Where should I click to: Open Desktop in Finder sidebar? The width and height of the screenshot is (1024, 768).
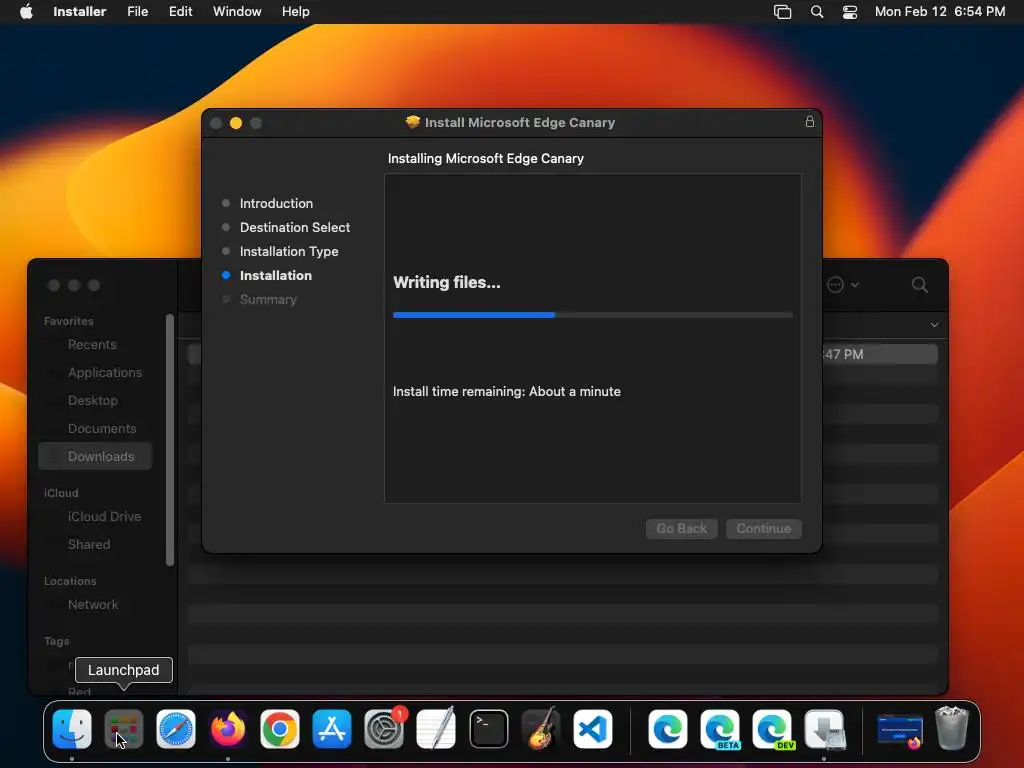93,400
